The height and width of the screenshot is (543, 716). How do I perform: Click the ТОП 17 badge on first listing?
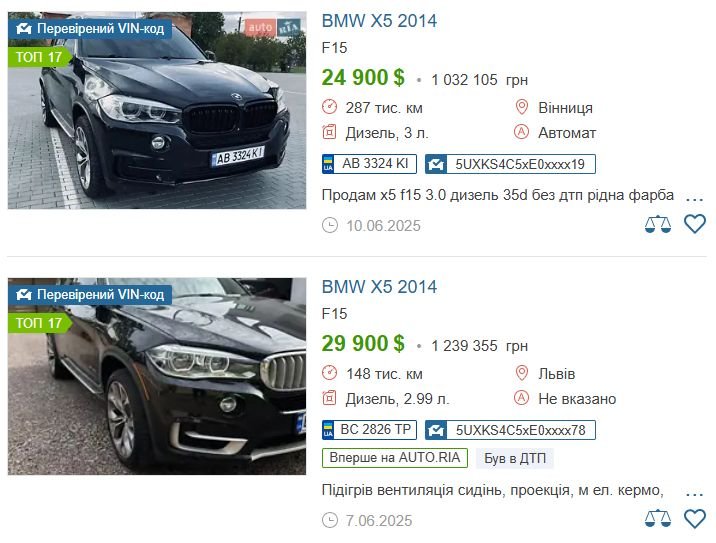39,57
